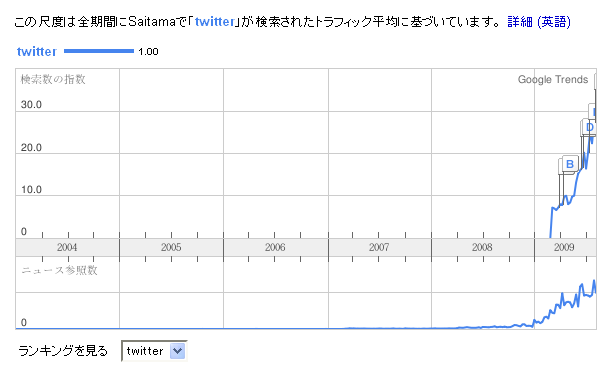Click the twitter link in the heading sentence

[215, 22]
